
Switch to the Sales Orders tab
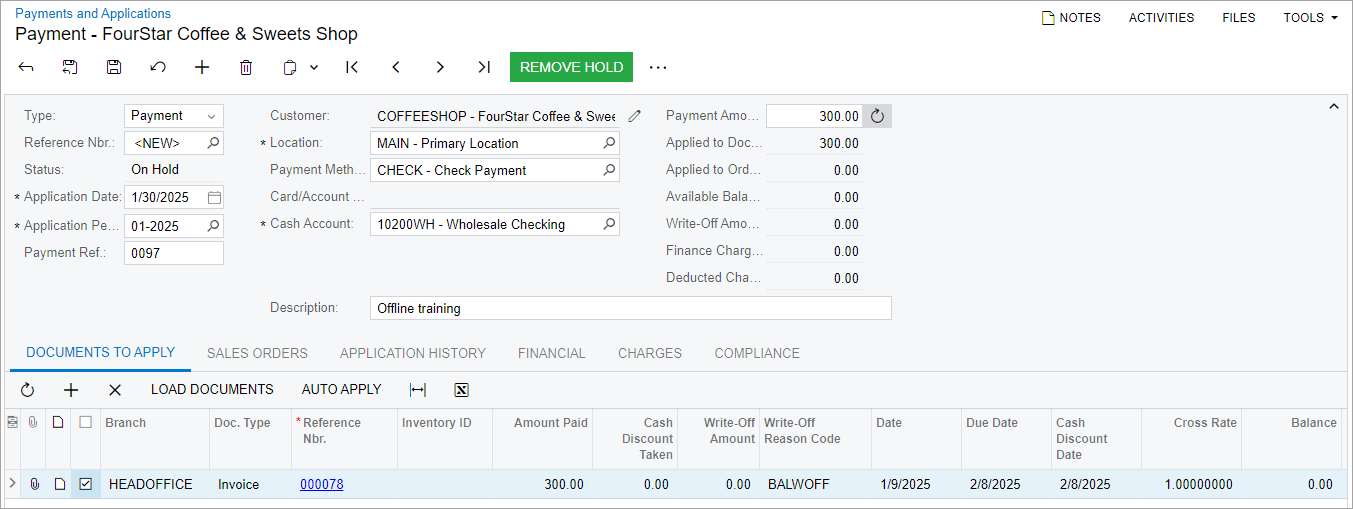click(257, 353)
